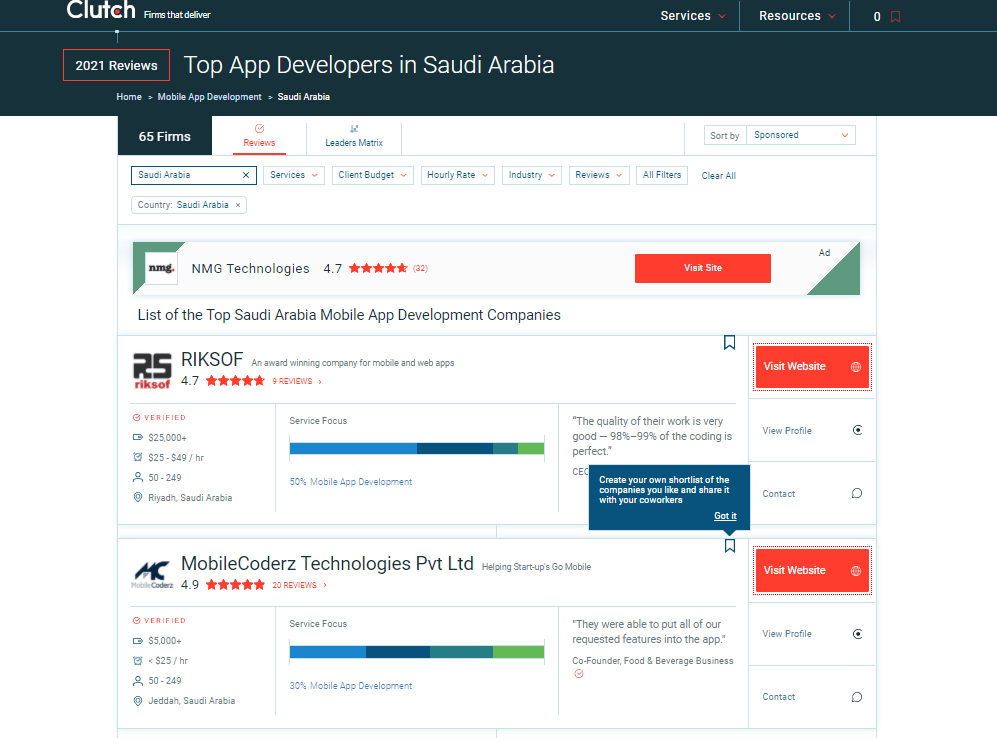The width and height of the screenshot is (997, 738).
Task: Expand the Hourly Rate filter dropdown
Action: 458,175
